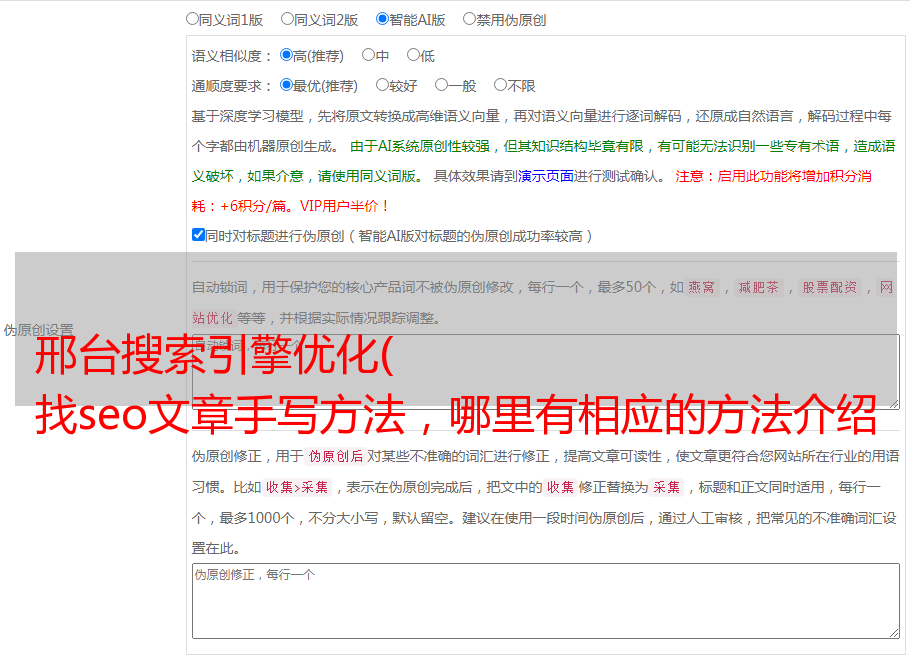Focus the 伪原创修正 text area
911x658 pixels.
545,600
